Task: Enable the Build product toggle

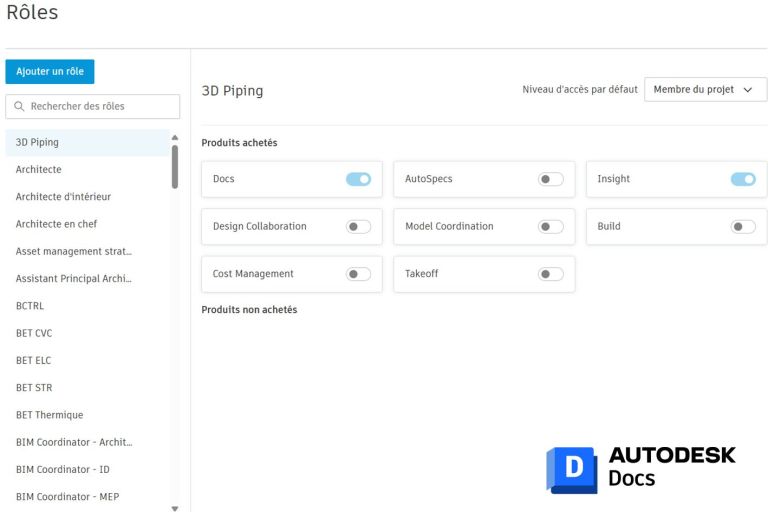Action: [743, 227]
